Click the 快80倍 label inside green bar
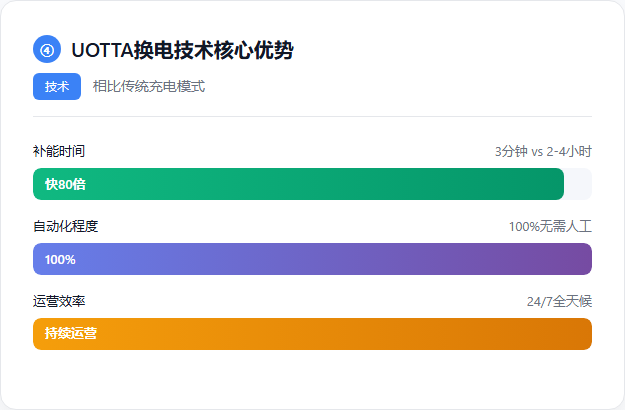Screen dimensions: 625x410 pos(65,184)
